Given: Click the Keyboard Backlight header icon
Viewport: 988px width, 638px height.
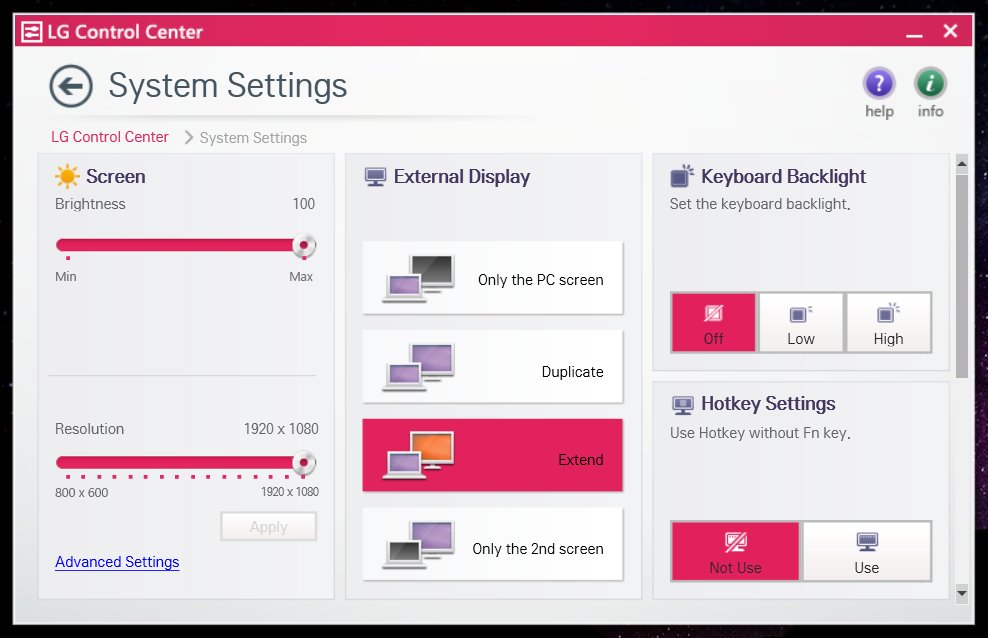Looking at the screenshot, I should pyautogui.click(x=682, y=176).
